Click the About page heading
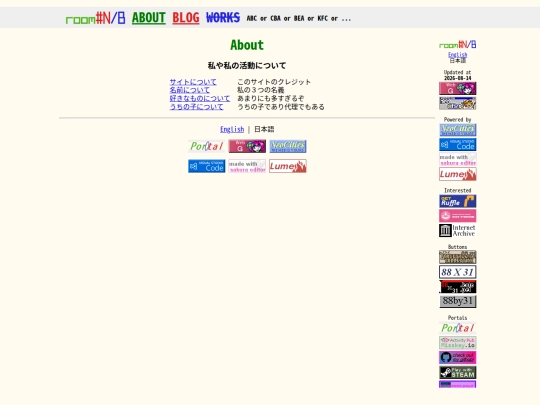This screenshot has width=540, height=405. pos(247,45)
